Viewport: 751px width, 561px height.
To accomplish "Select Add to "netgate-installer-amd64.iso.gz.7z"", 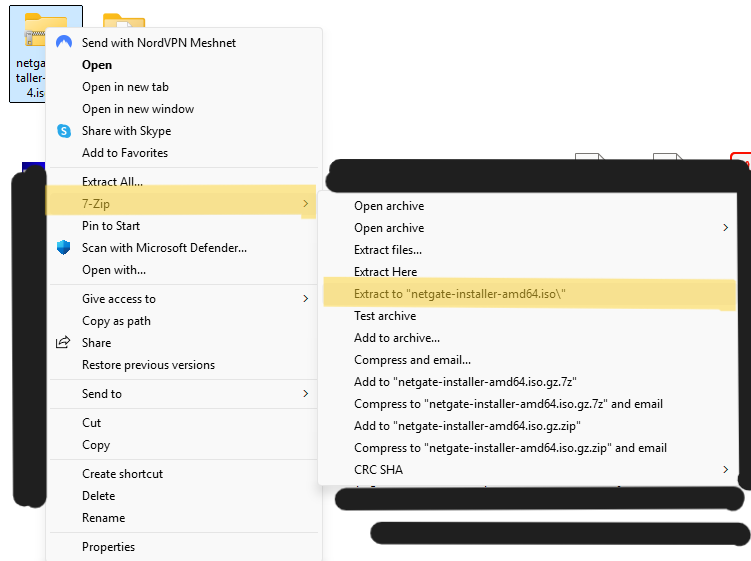I will 529,382.
